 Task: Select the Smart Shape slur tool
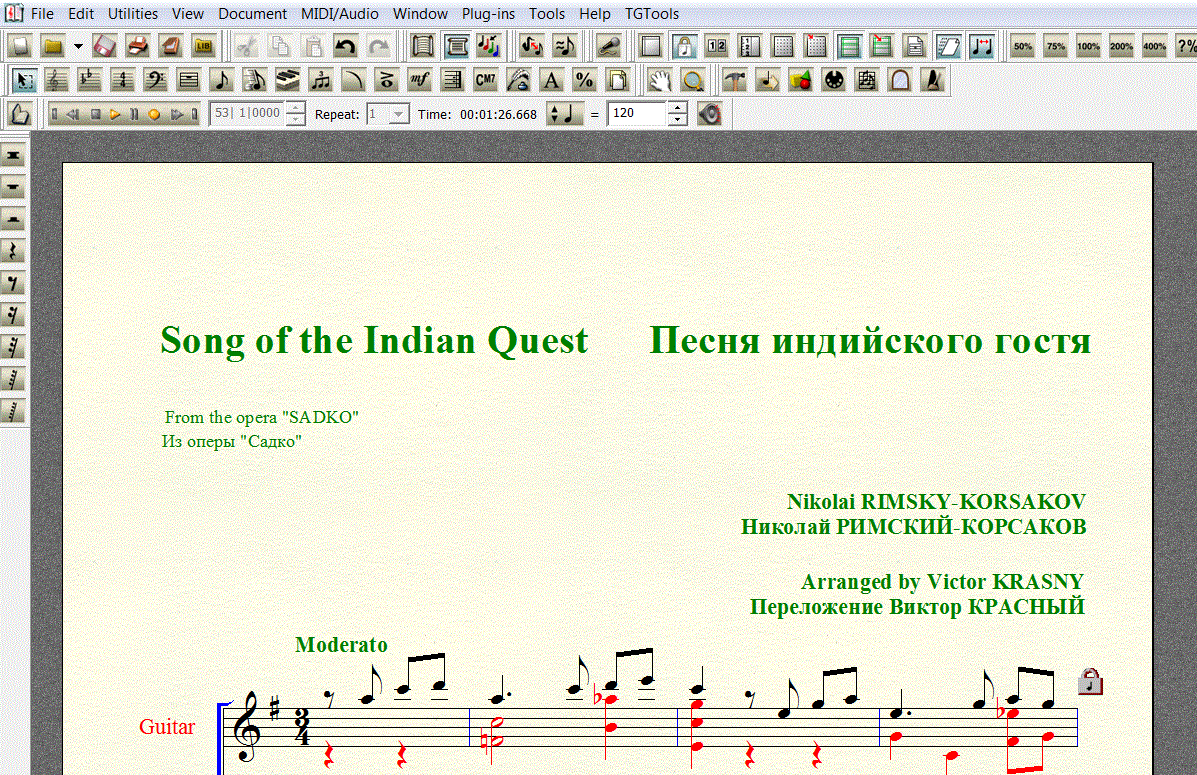[353, 80]
